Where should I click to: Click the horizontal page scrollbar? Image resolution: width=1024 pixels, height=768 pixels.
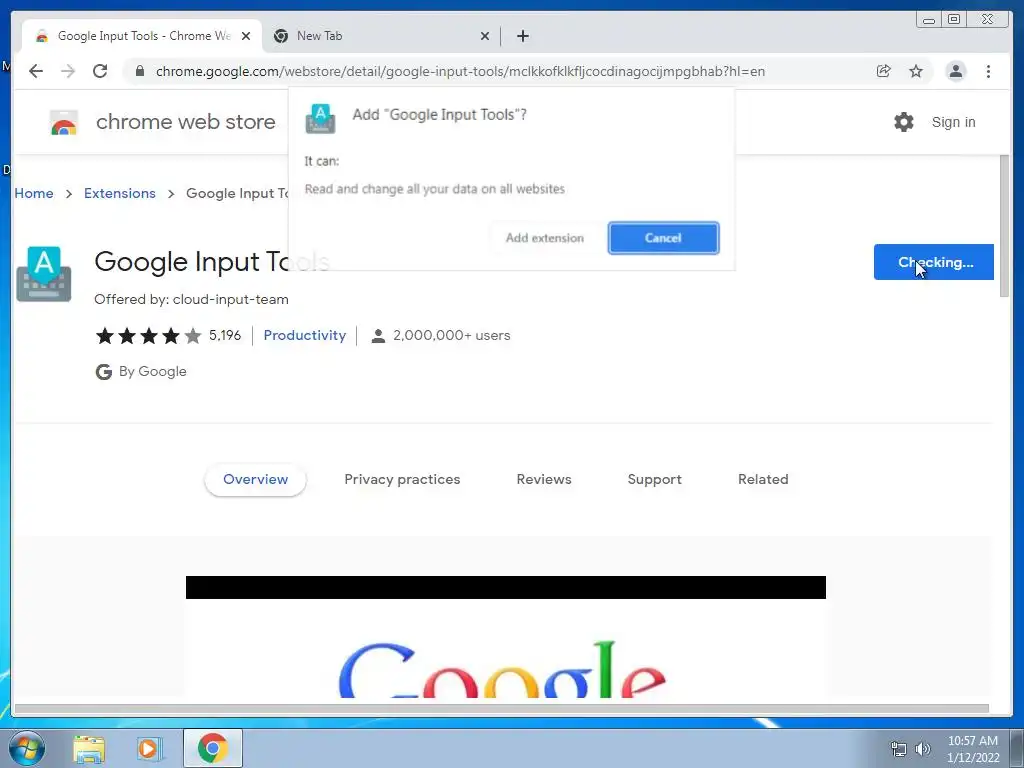(502, 709)
